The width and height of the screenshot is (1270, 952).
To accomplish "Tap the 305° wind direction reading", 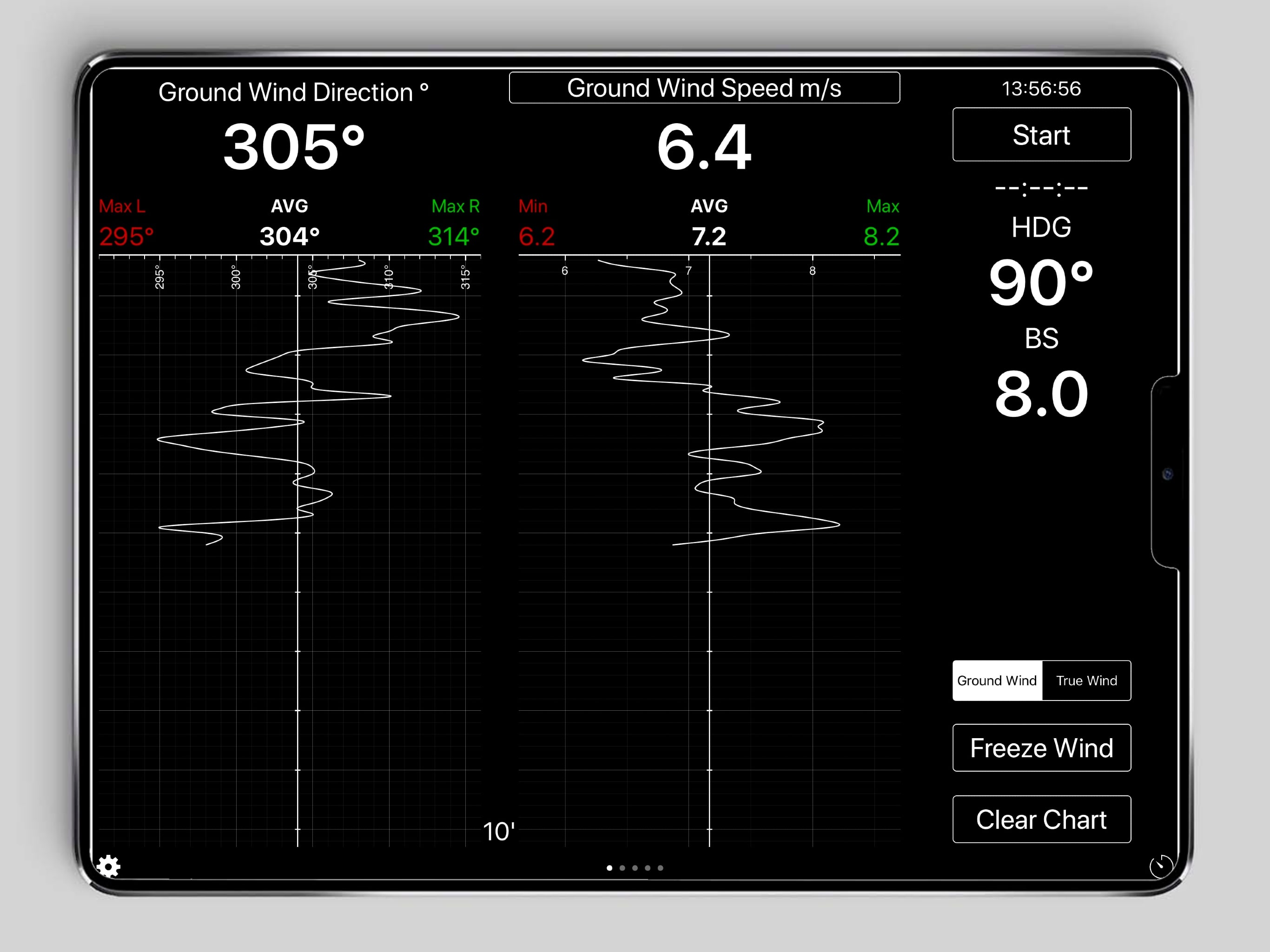I will tap(293, 147).
